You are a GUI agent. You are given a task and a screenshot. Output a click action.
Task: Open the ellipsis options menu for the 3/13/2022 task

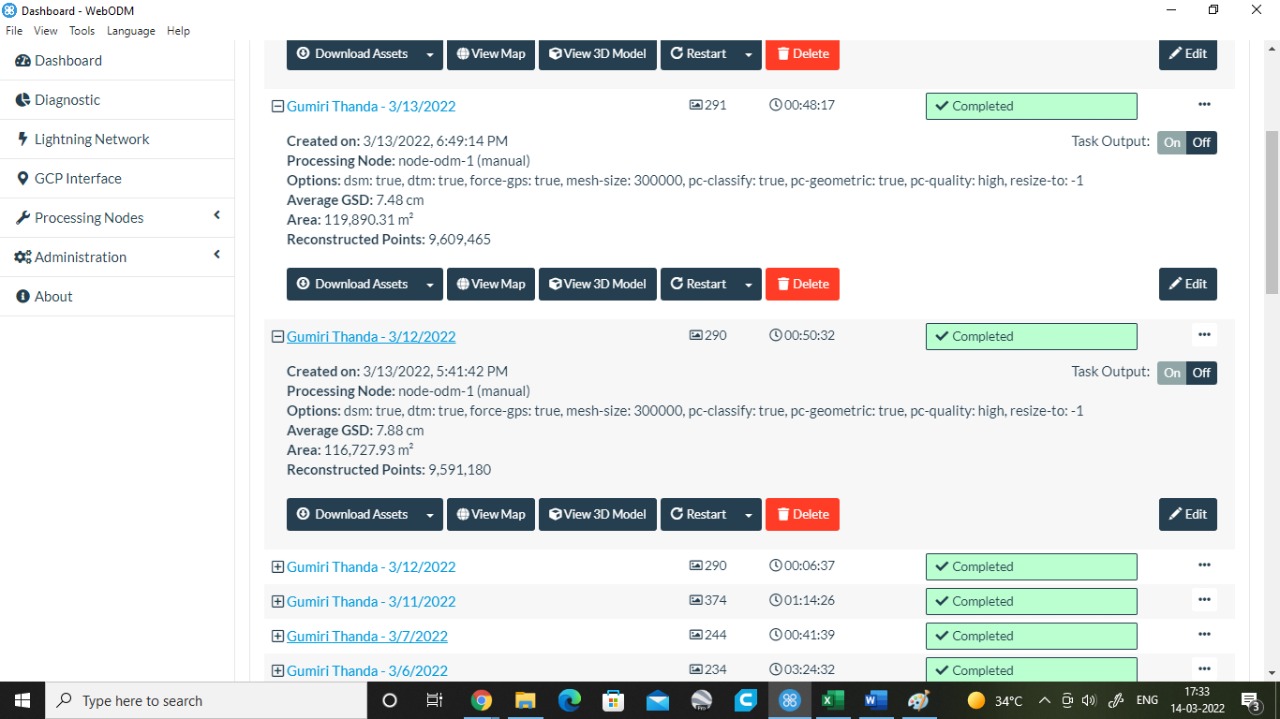(1204, 104)
